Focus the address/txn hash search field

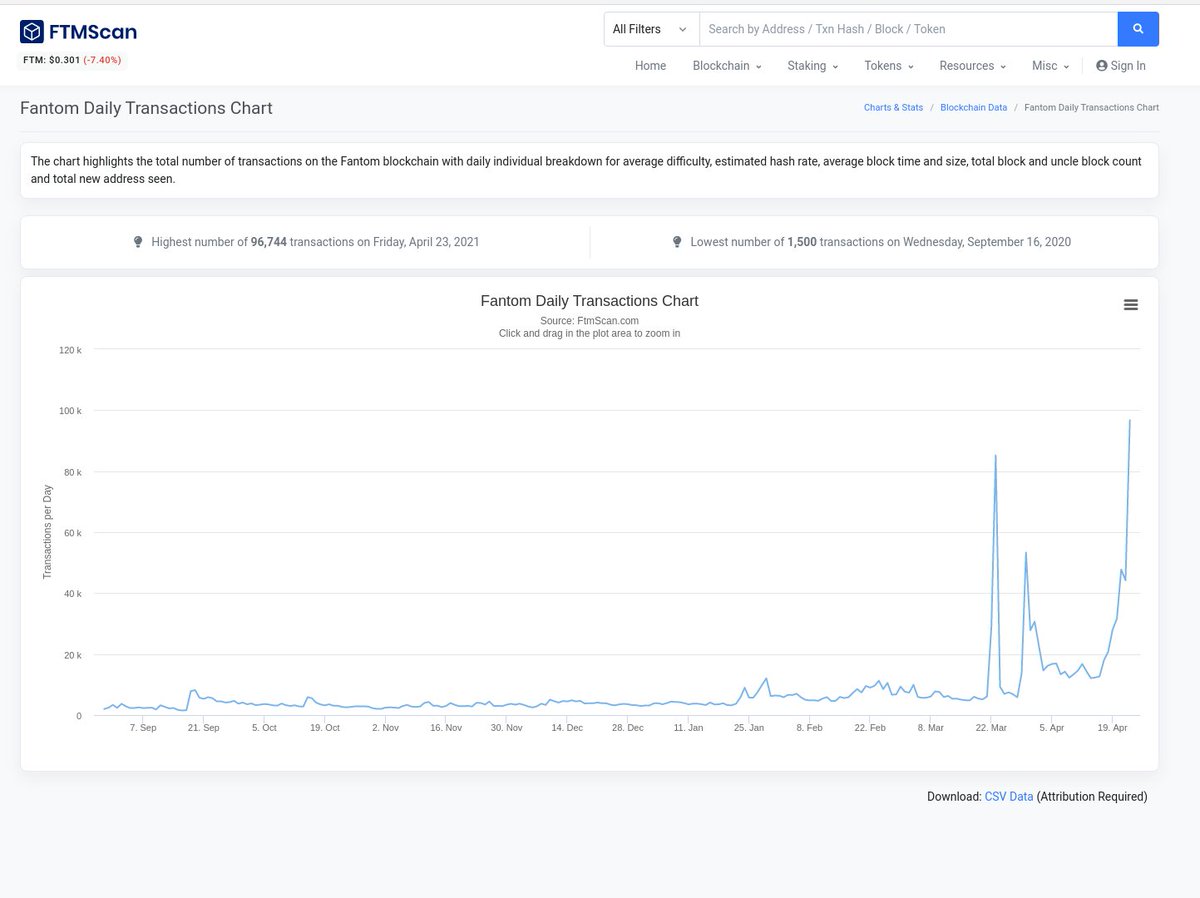pos(908,29)
